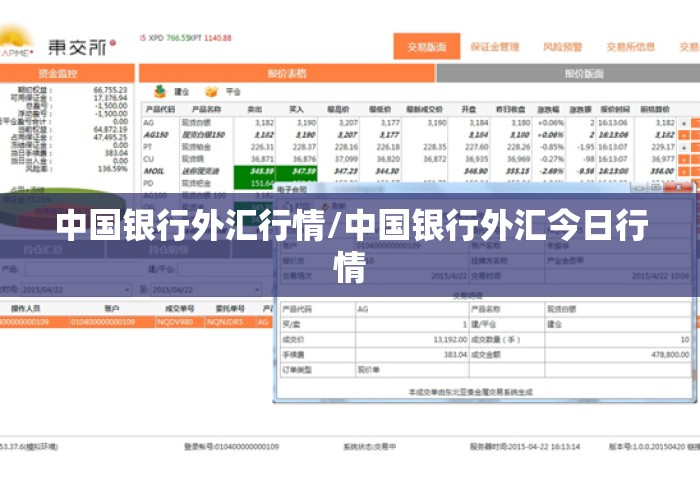Click the 风险率 value 136.59%

click(x=112, y=169)
